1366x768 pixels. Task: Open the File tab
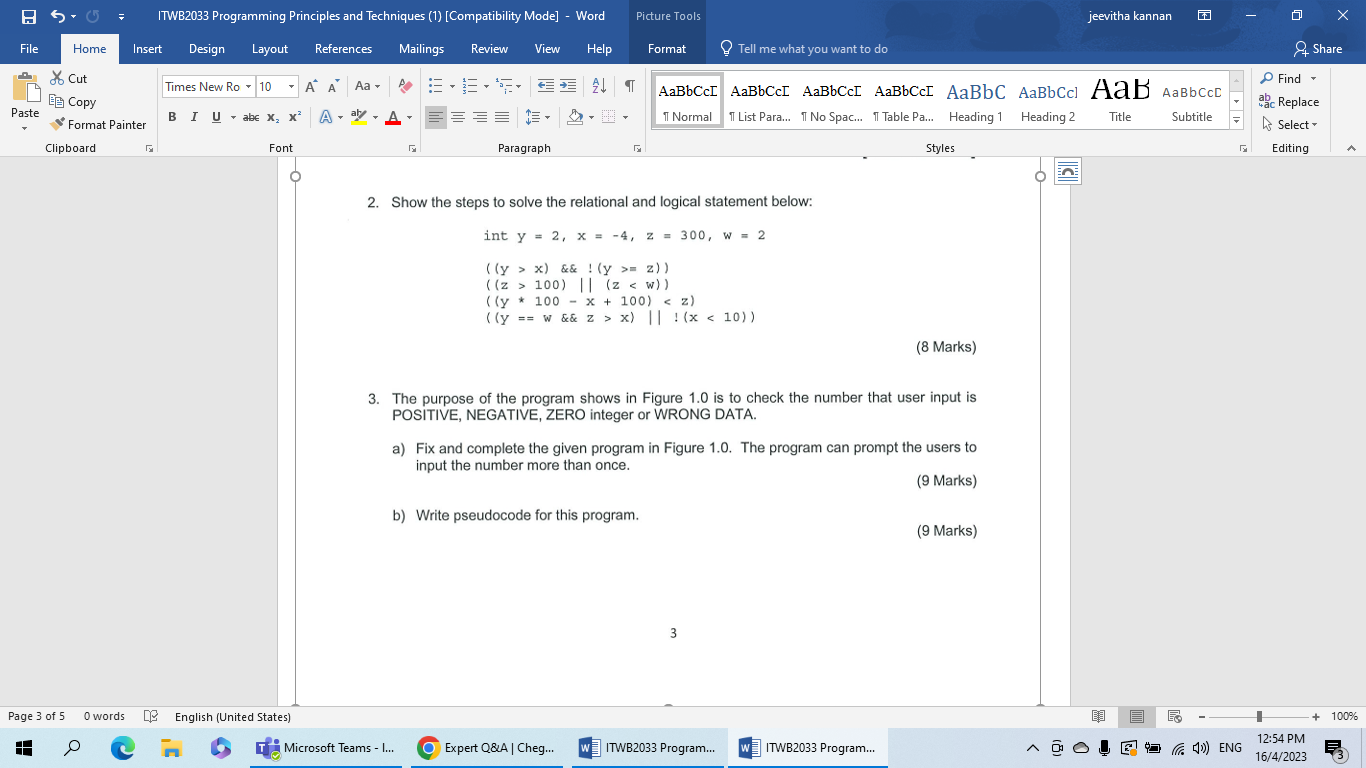click(29, 49)
